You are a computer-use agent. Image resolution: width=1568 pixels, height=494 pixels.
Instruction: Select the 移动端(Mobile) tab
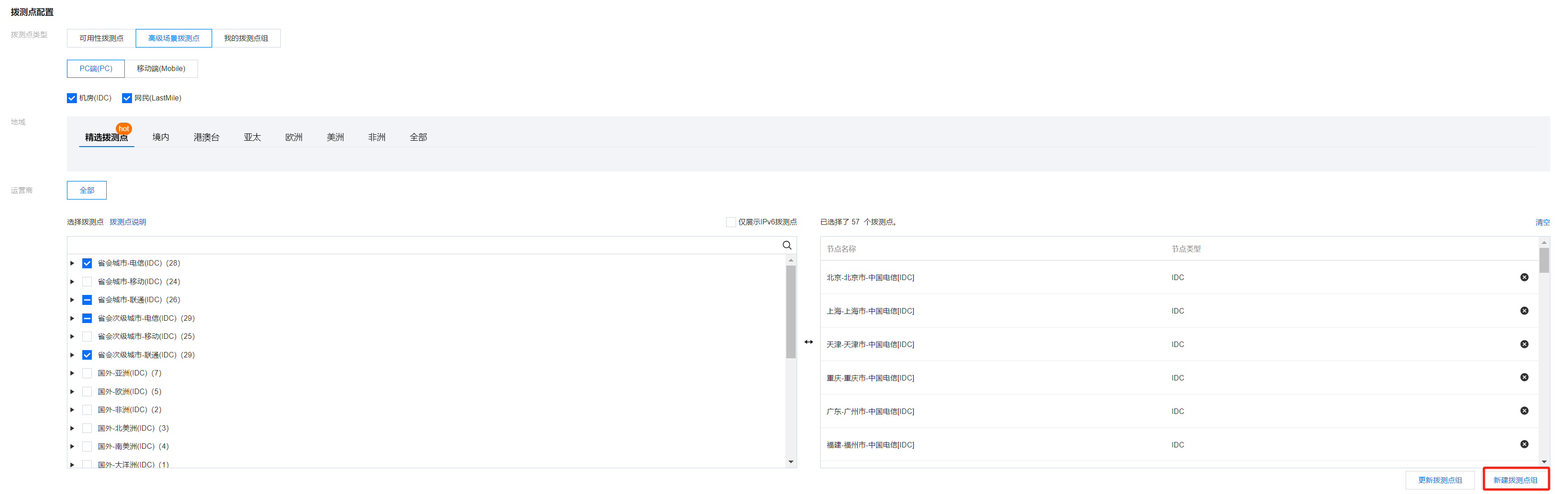point(161,68)
